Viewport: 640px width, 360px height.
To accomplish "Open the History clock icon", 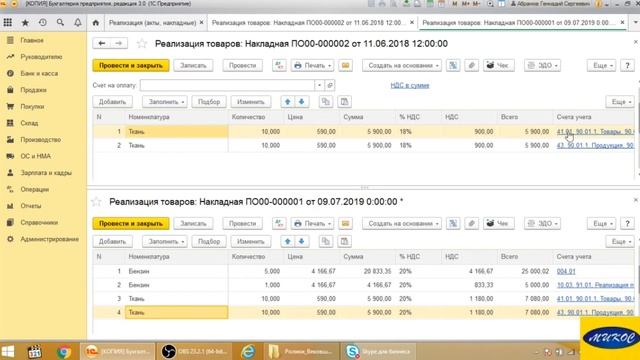I will (x=42, y=23).
